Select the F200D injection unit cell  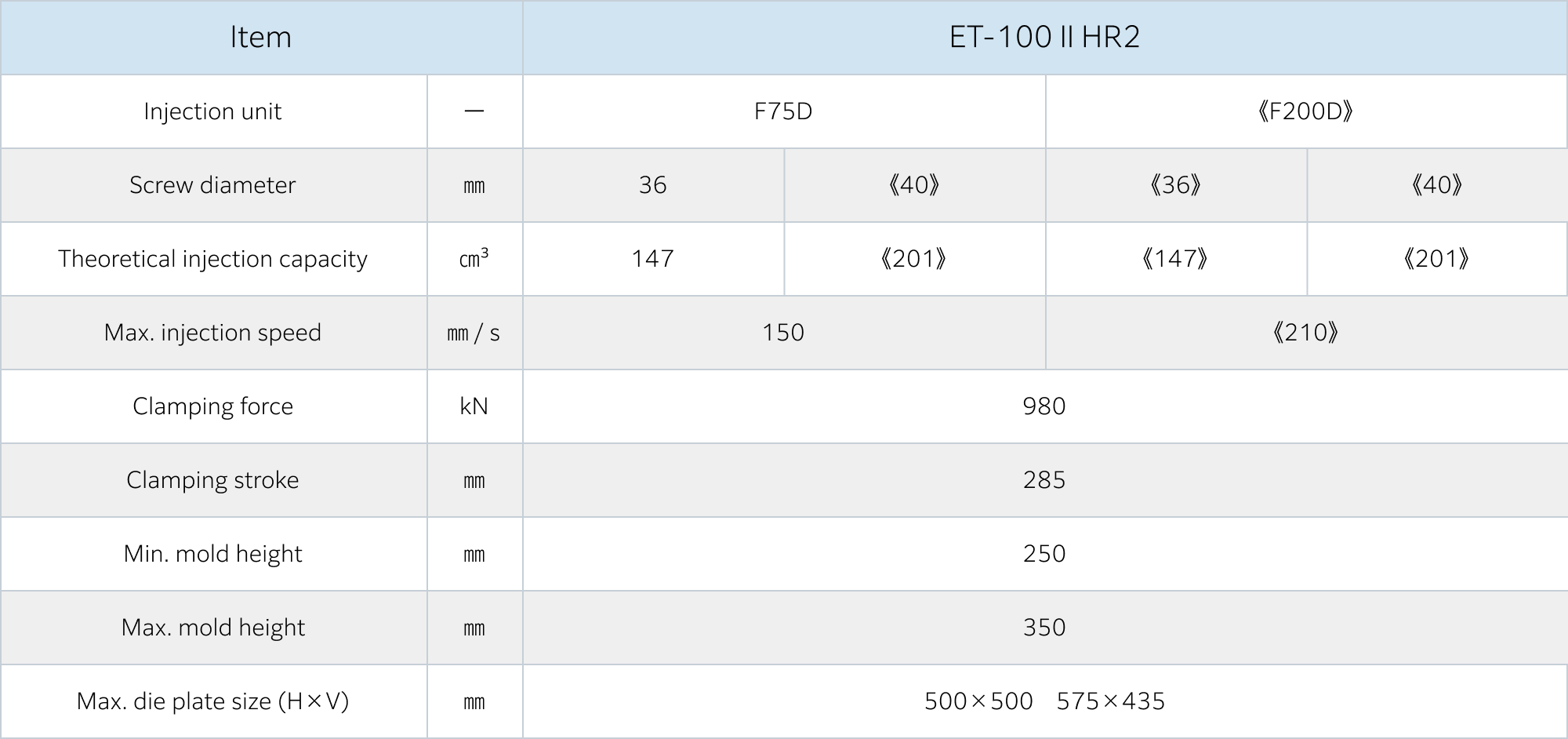(1305, 111)
